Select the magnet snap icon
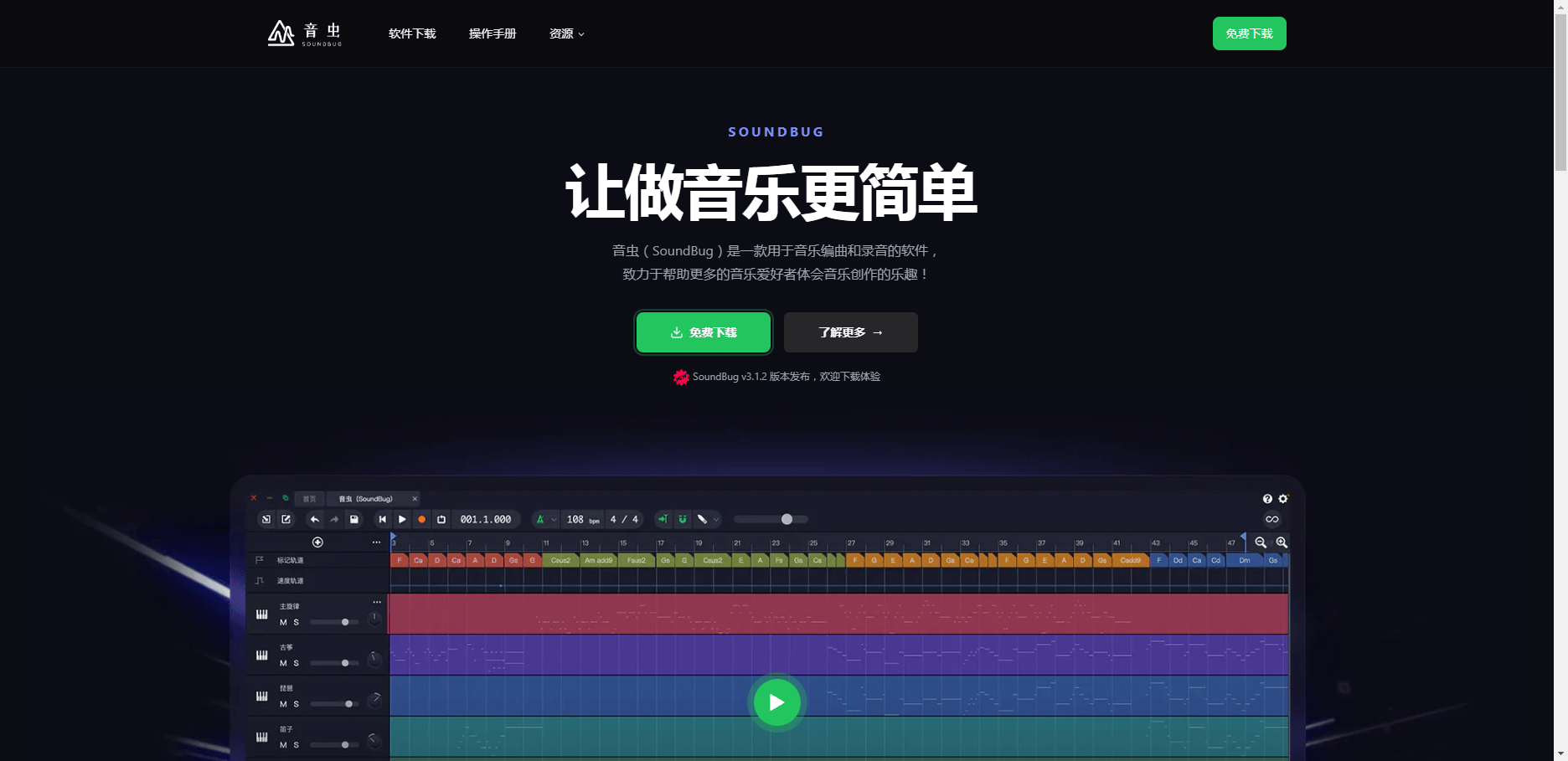1568x761 pixels. (x=682, y=519)
